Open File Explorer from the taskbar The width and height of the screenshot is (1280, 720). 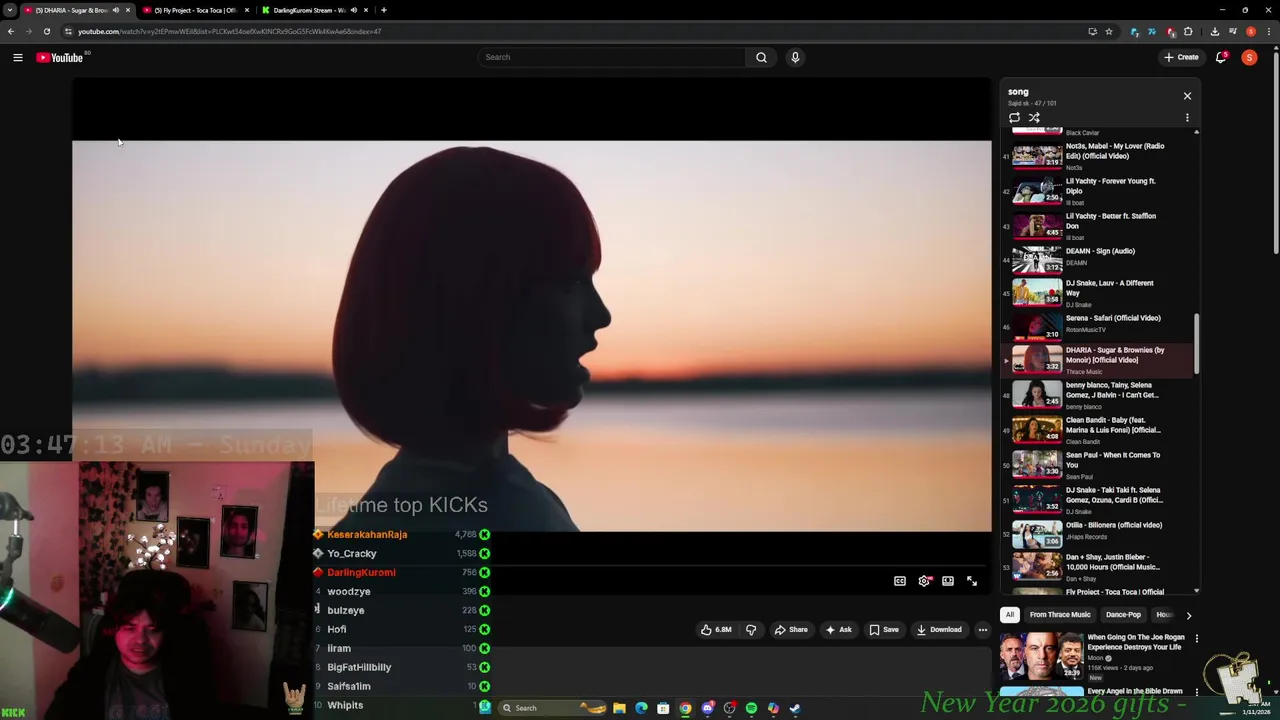(x=619, y=708)
